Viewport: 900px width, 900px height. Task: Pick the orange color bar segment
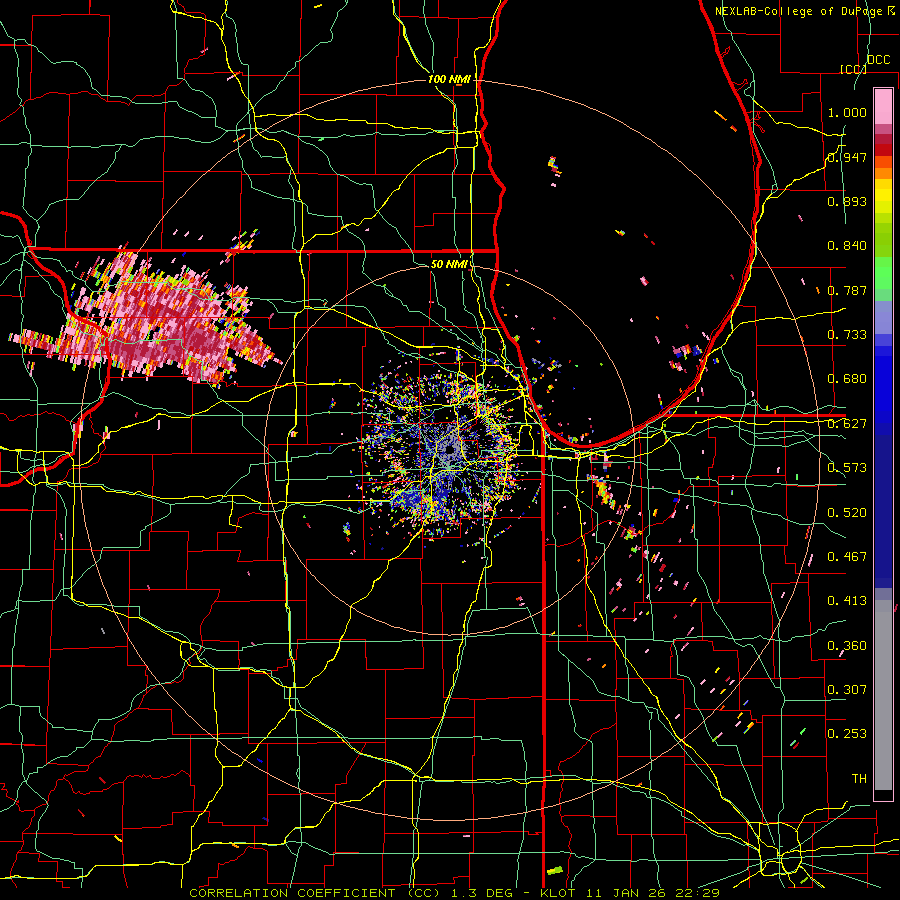click(883, 174)
